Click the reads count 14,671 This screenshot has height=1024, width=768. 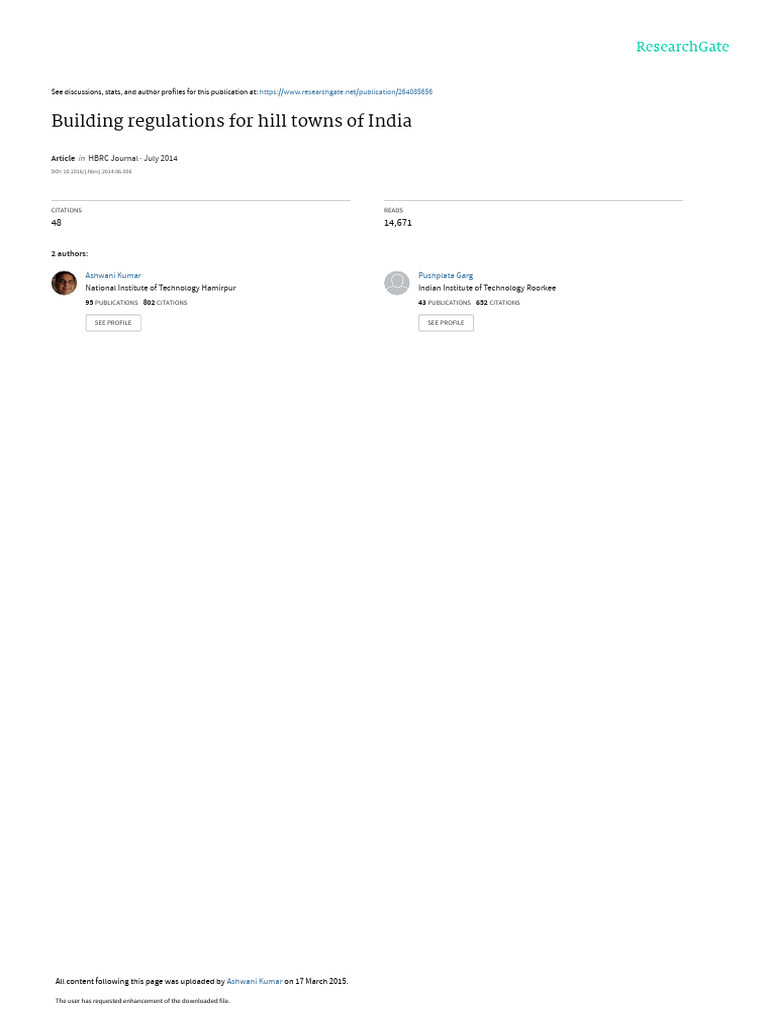pyautogui.click(x=398, y=223)
